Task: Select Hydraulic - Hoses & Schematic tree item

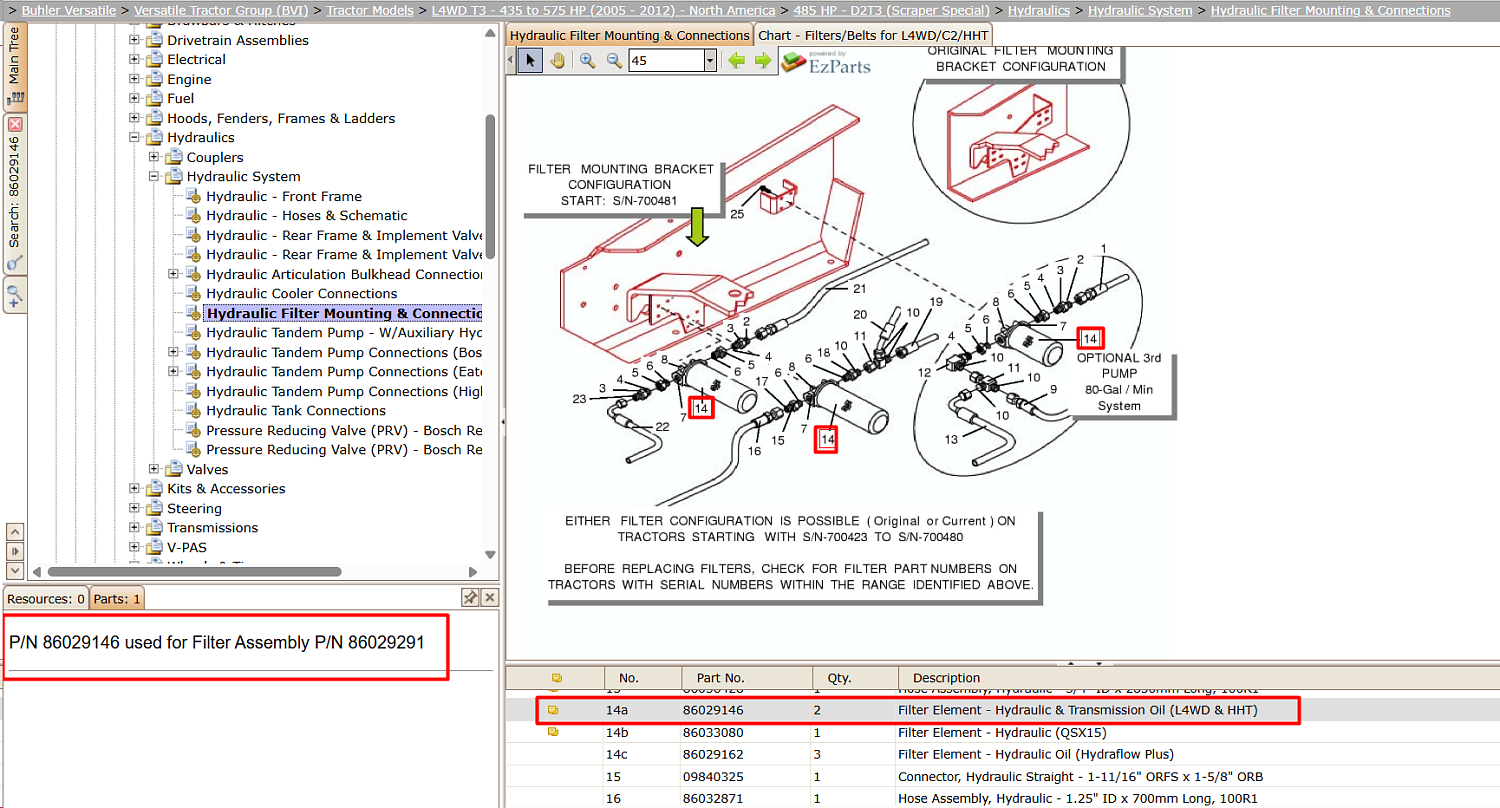Action: click(307, 216)
